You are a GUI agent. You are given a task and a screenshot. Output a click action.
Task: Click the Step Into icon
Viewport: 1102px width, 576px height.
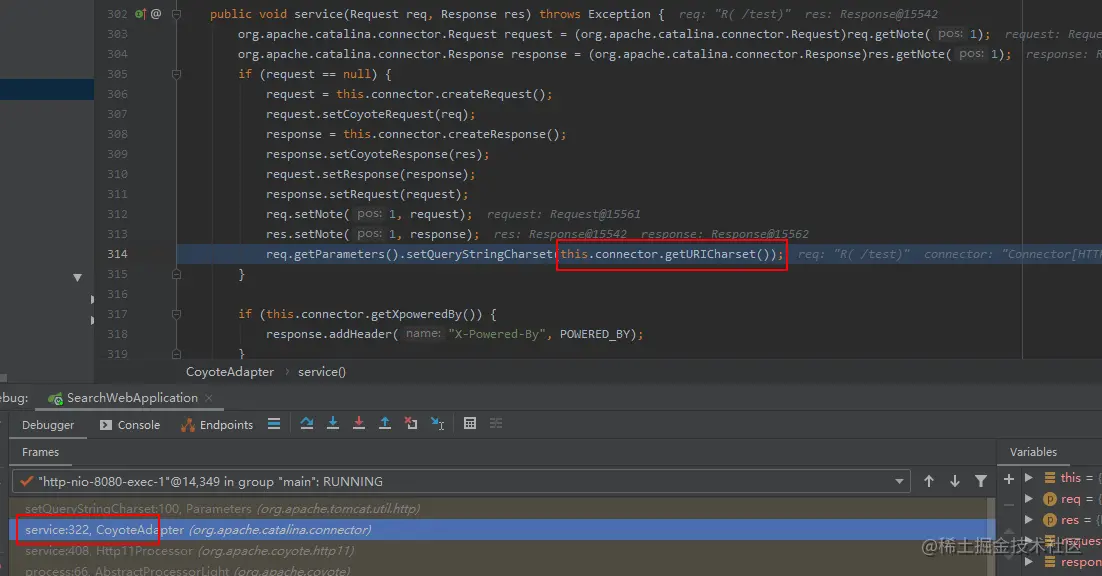[333, 424]
